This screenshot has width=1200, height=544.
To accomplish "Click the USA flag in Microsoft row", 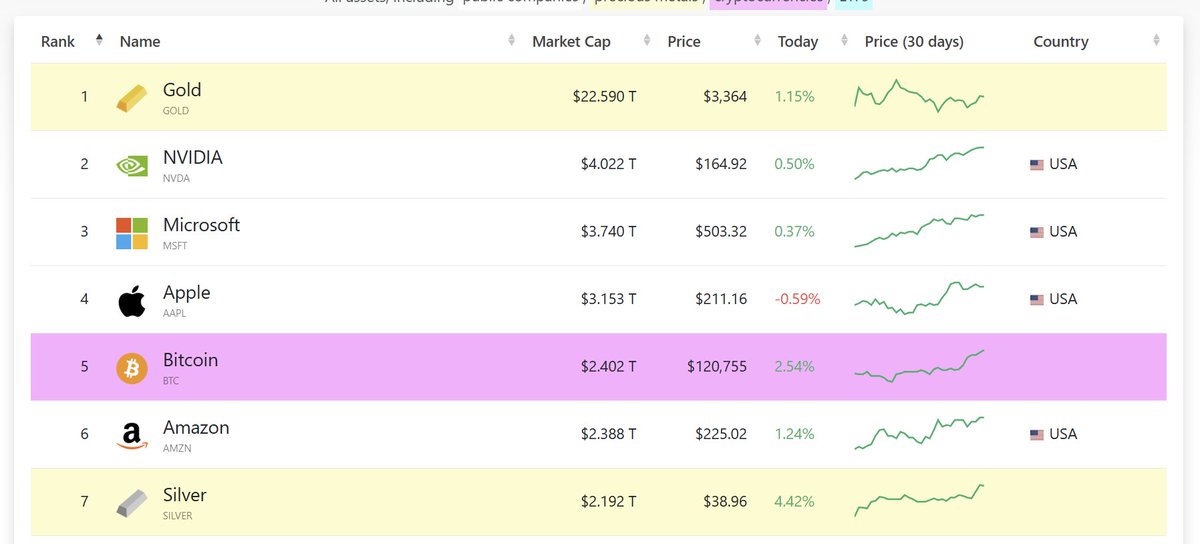I will pyautogui.click(x=1037, y=232).
